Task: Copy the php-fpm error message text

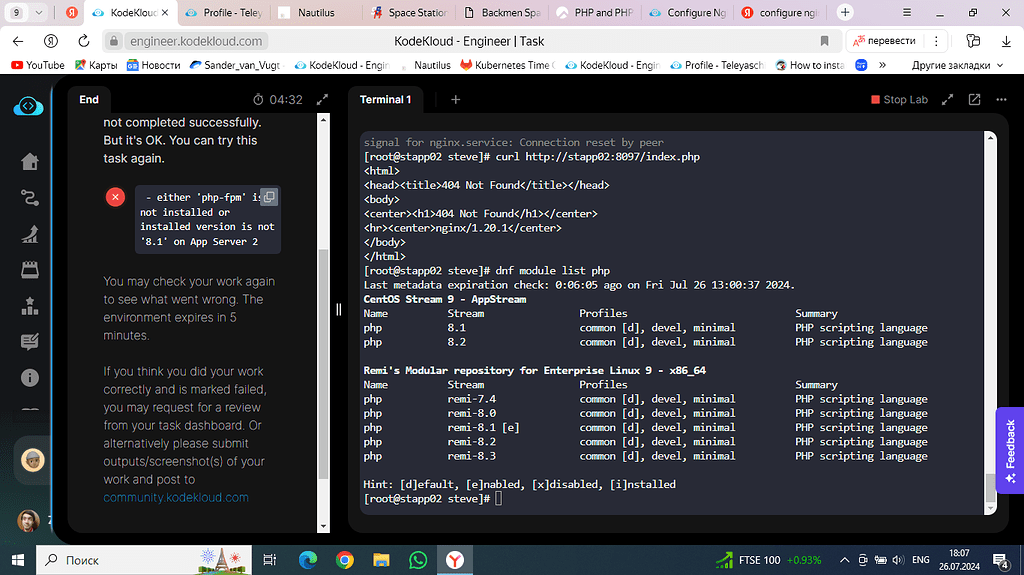Action: (x=268, y=197)
